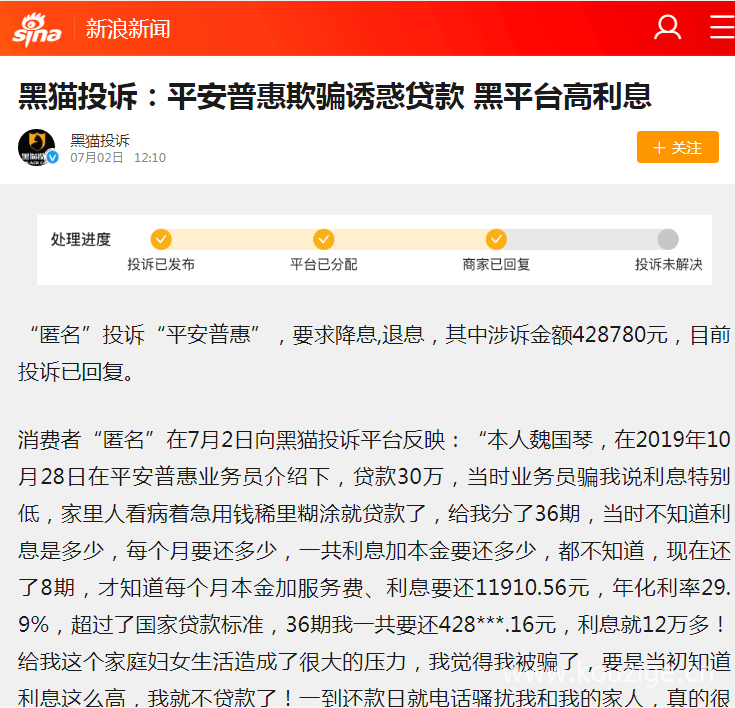The image size is (735, 708).
Task: Click the article headline 黑猫投诉：平安普惠欺骗诱惑贷款
Action: coord(335,97)
